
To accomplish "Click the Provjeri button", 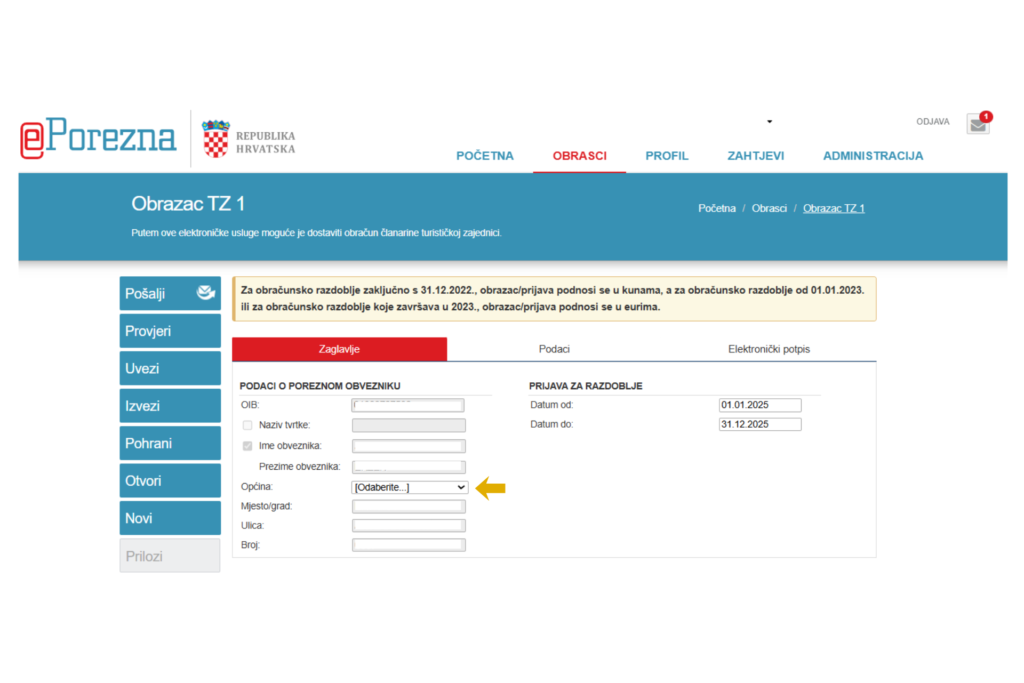I will [x=170, y=331].
